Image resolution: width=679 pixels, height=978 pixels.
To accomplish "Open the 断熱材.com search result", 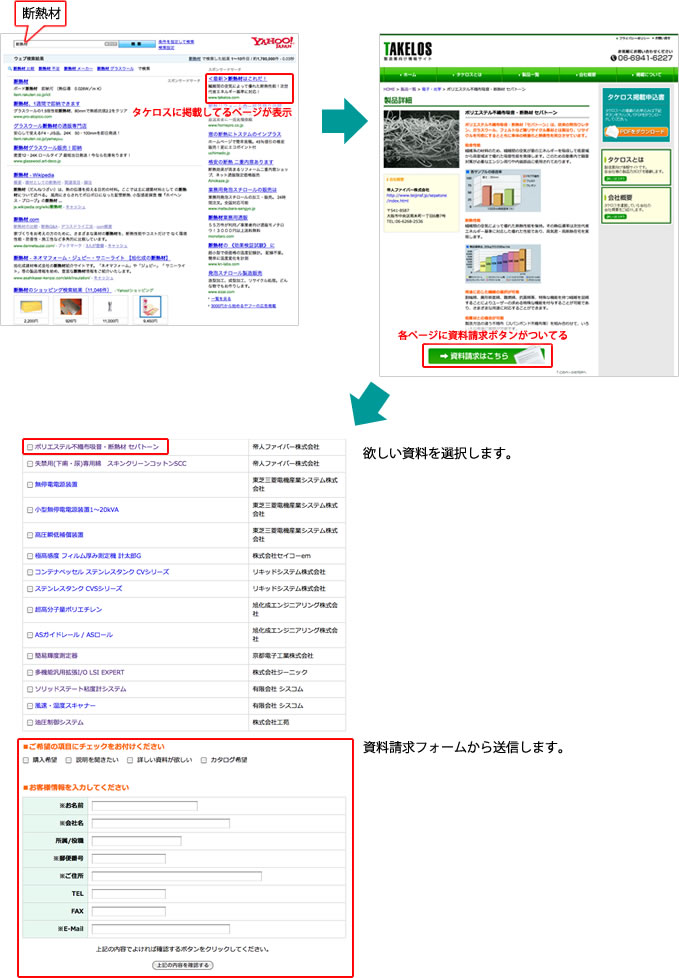I will click(26, 220).
